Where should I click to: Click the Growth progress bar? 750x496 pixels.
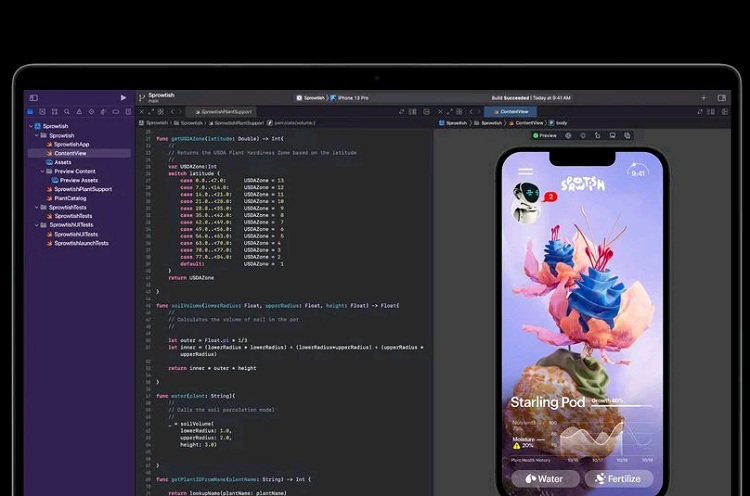tap(621, 406)
